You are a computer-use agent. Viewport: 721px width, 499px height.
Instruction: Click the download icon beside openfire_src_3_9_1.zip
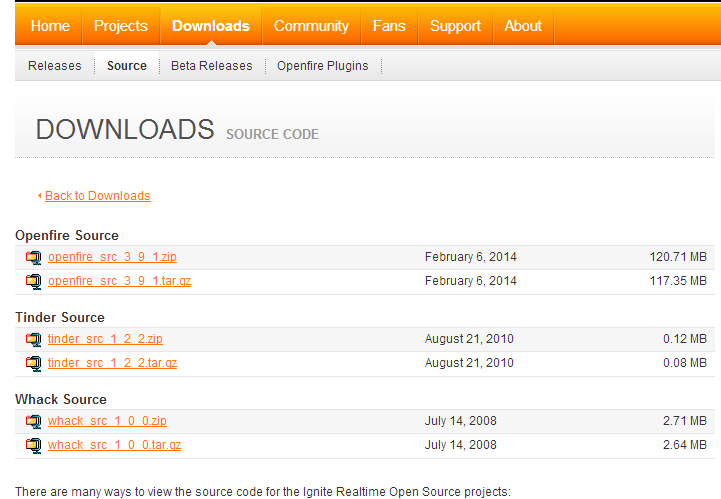34,258
